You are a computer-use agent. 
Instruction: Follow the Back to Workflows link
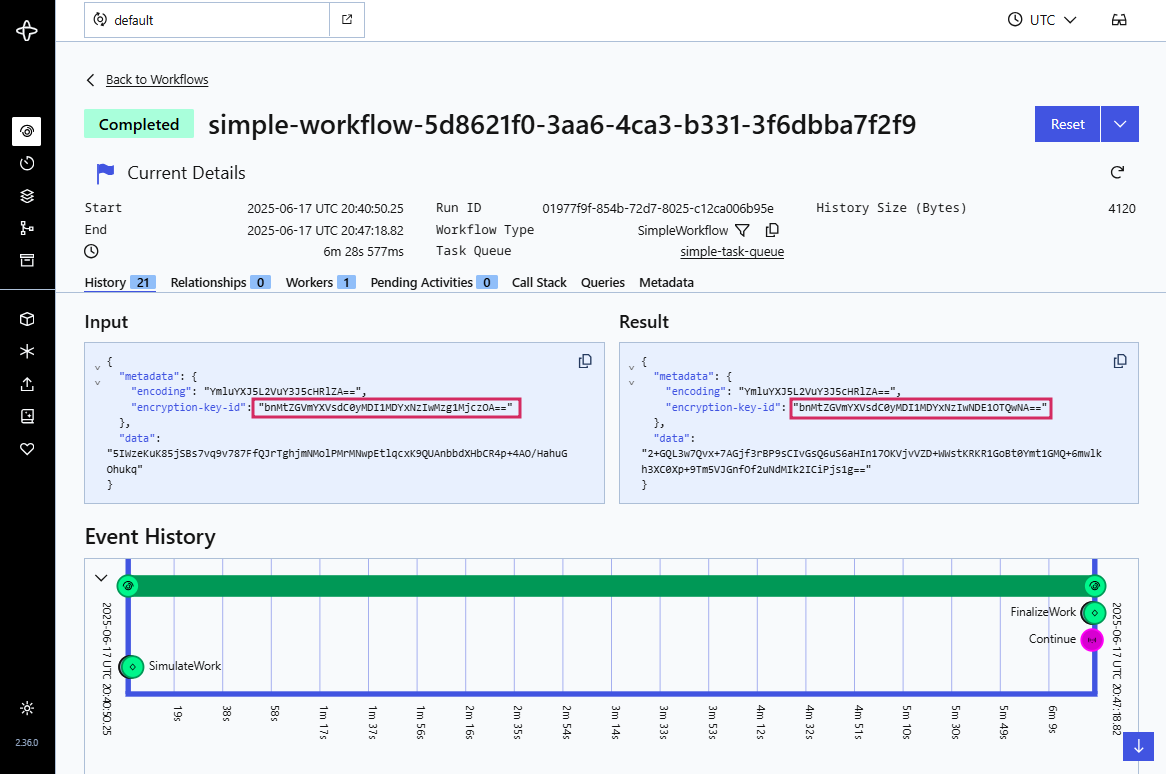(x=157, y=80)
